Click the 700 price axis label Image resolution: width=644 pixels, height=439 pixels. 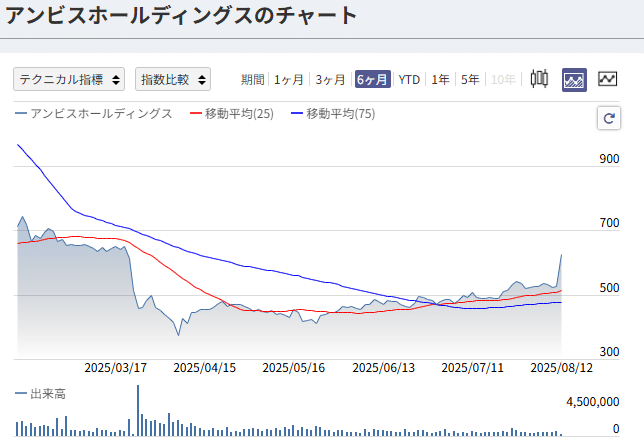coord(609,223)
